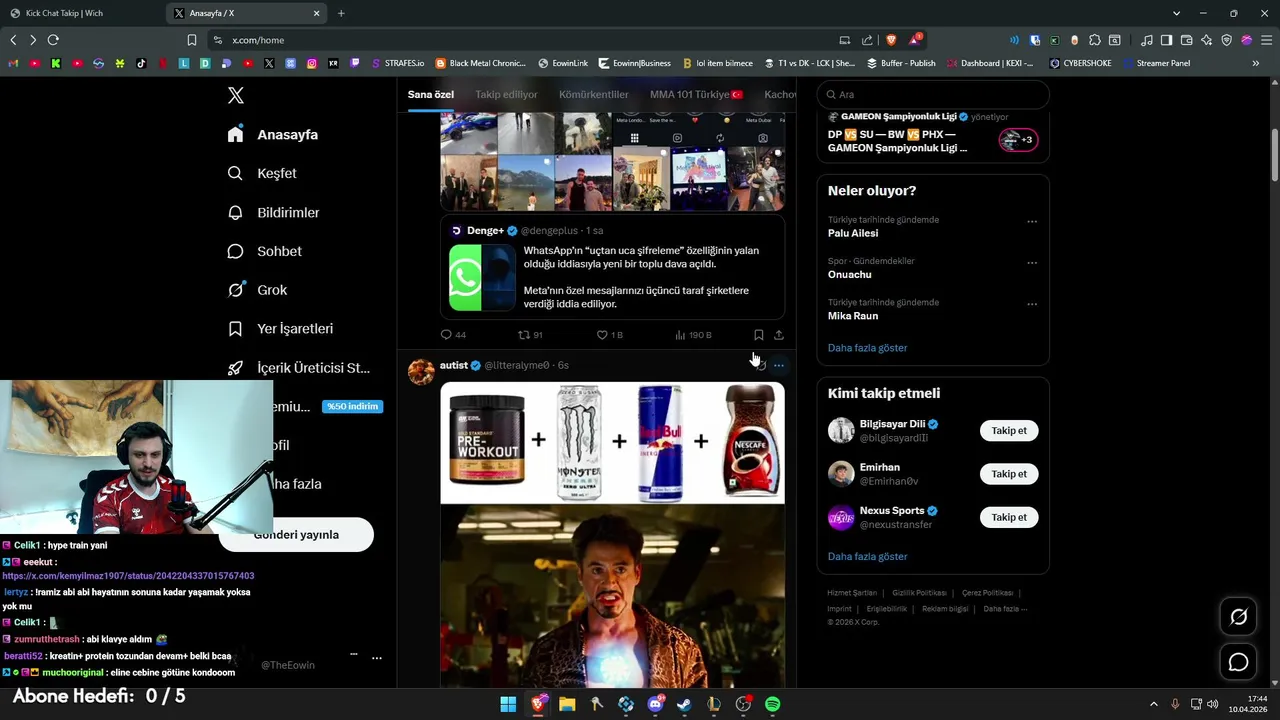Screen dimensions: 1280x720
Task: Open Onuachu trending topic
Action: tap(849, 274)
